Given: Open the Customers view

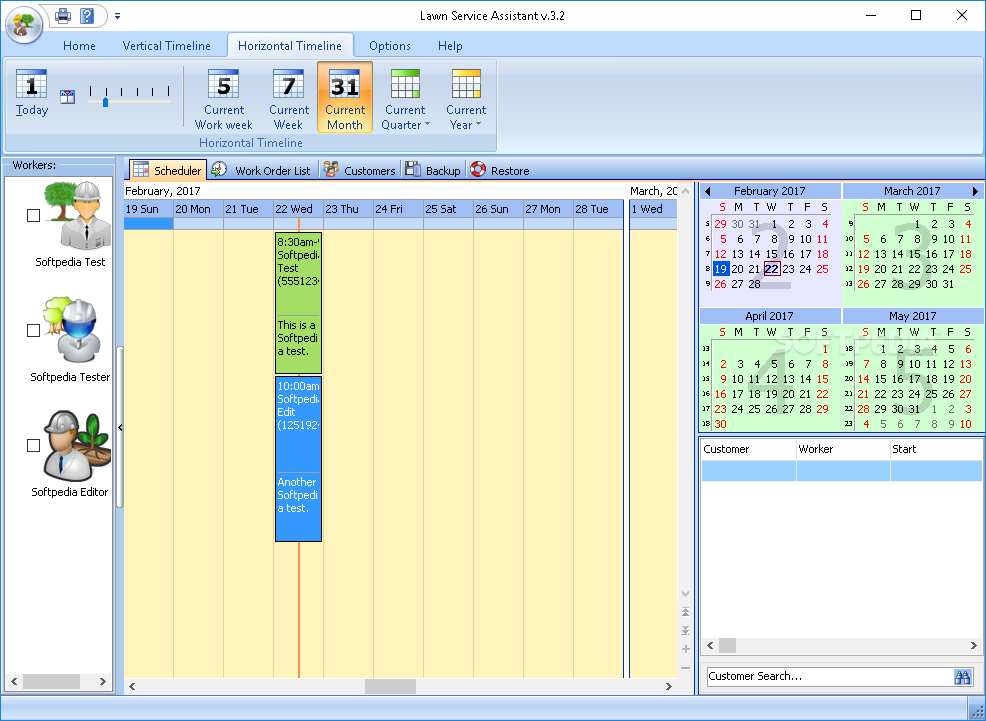Looking at the screenshot, I should pos(360,170).
